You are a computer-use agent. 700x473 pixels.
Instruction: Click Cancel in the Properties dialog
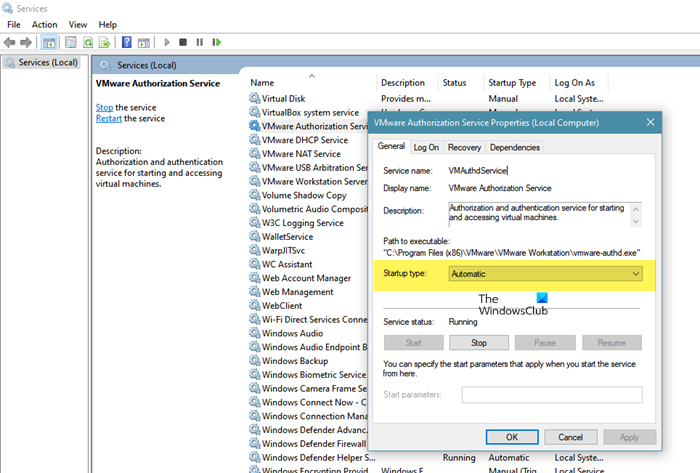(x=571, y=437)
